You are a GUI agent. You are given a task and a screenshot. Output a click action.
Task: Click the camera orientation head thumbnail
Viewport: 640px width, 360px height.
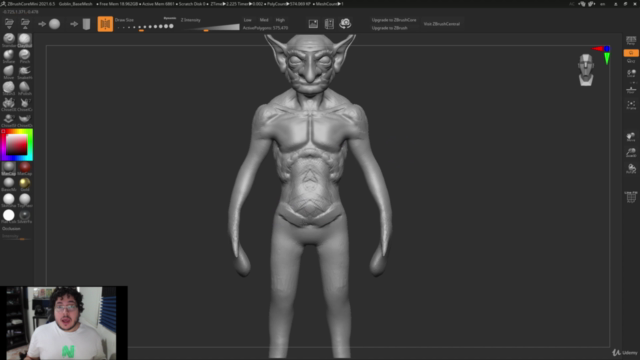click(586, 70)
